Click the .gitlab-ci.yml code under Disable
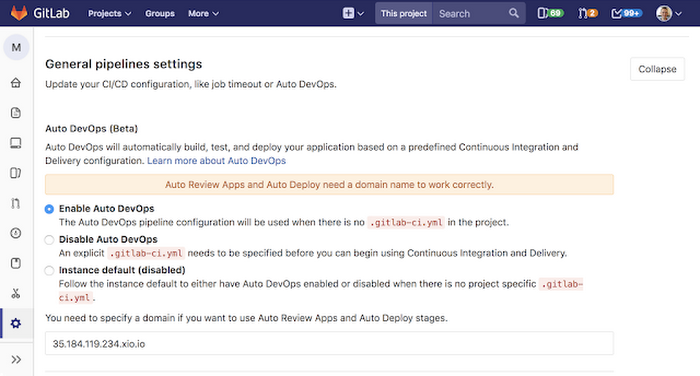The height and width of the screenshot is (376, 700). (x=146, y=253)
